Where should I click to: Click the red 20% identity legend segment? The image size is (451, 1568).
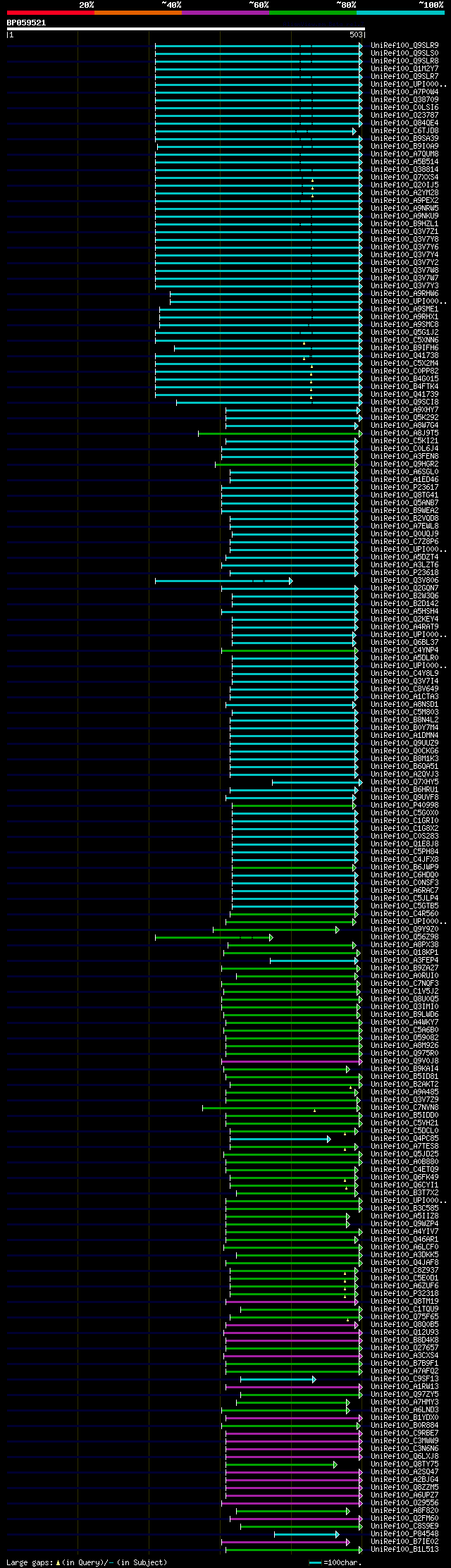tap(50, 13)
